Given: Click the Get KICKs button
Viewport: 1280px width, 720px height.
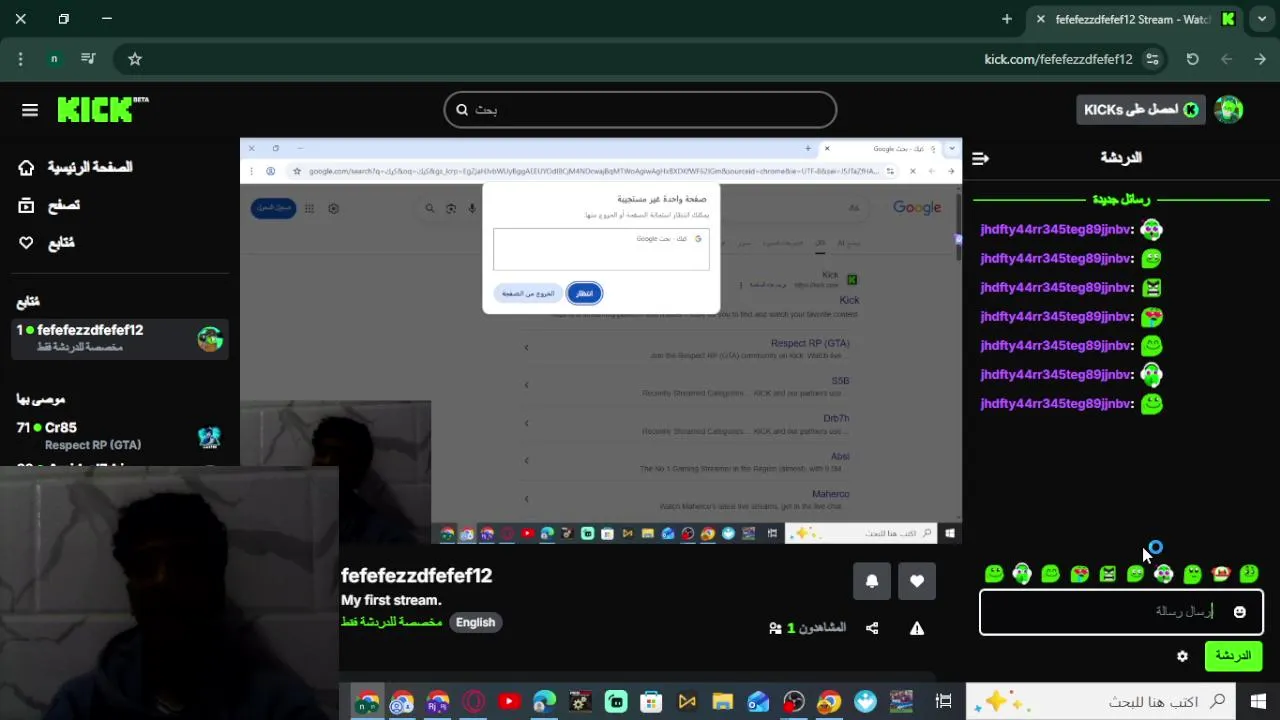Looking at the screenshot, I should pyautogui.click(x=1141, y=110).
